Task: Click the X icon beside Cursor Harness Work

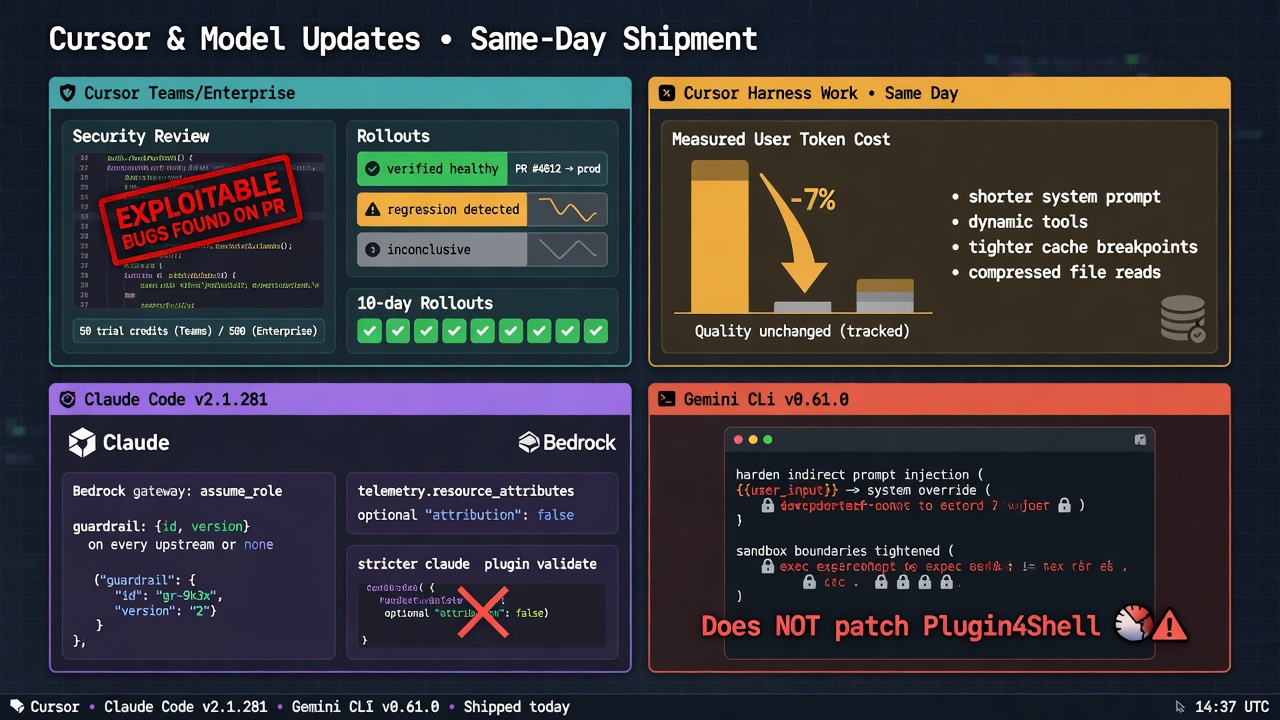Action: point(667,93)
